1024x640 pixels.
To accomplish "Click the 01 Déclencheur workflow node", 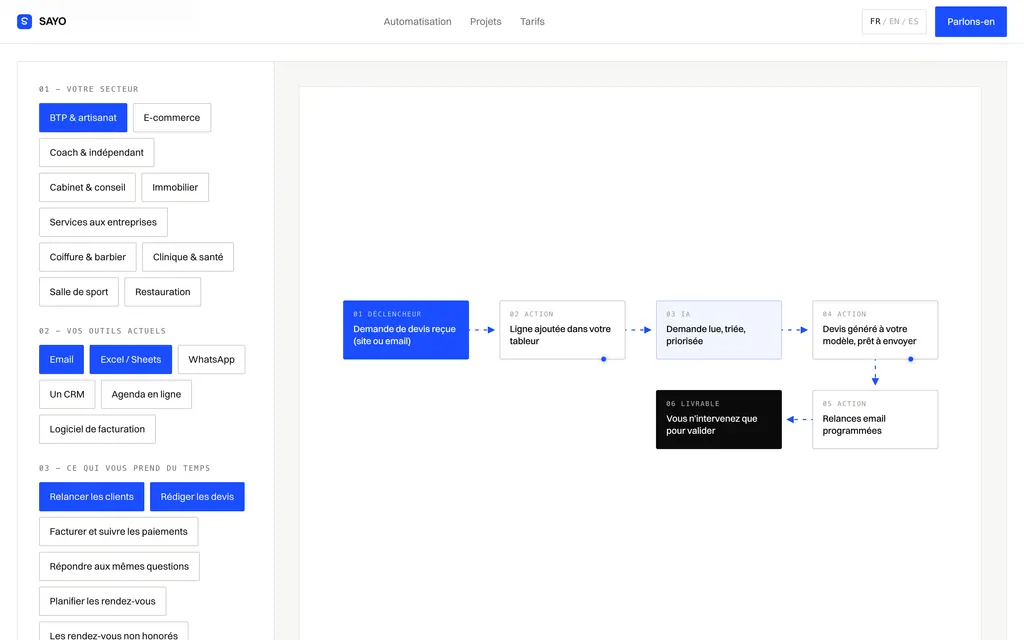I will 406,330.
